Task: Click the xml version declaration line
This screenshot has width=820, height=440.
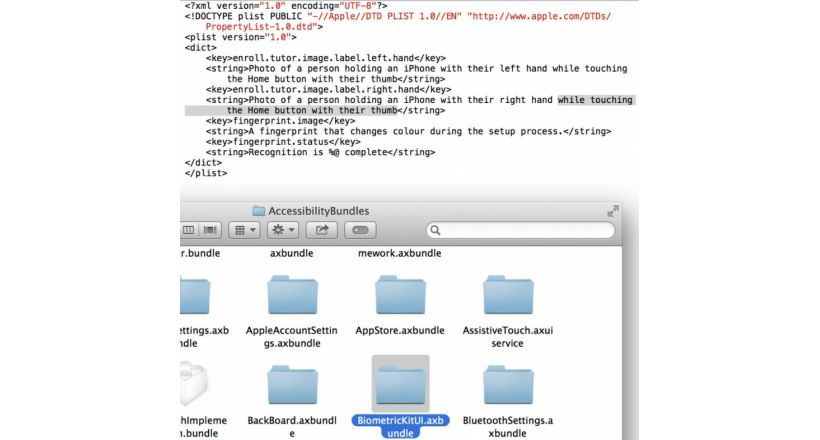Action: pyautogui.click(x=286, y=6)
